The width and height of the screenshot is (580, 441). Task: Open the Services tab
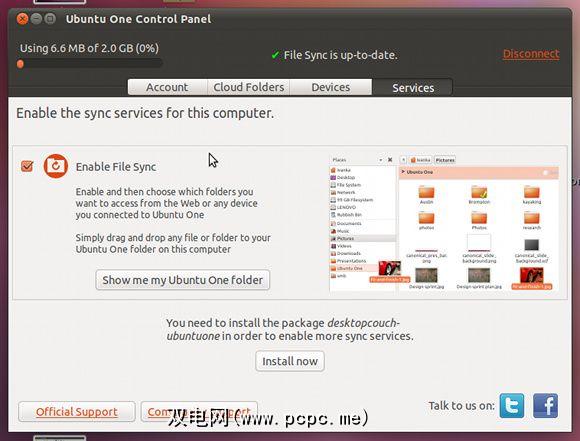pyautogui.click(x=413, y=88)
